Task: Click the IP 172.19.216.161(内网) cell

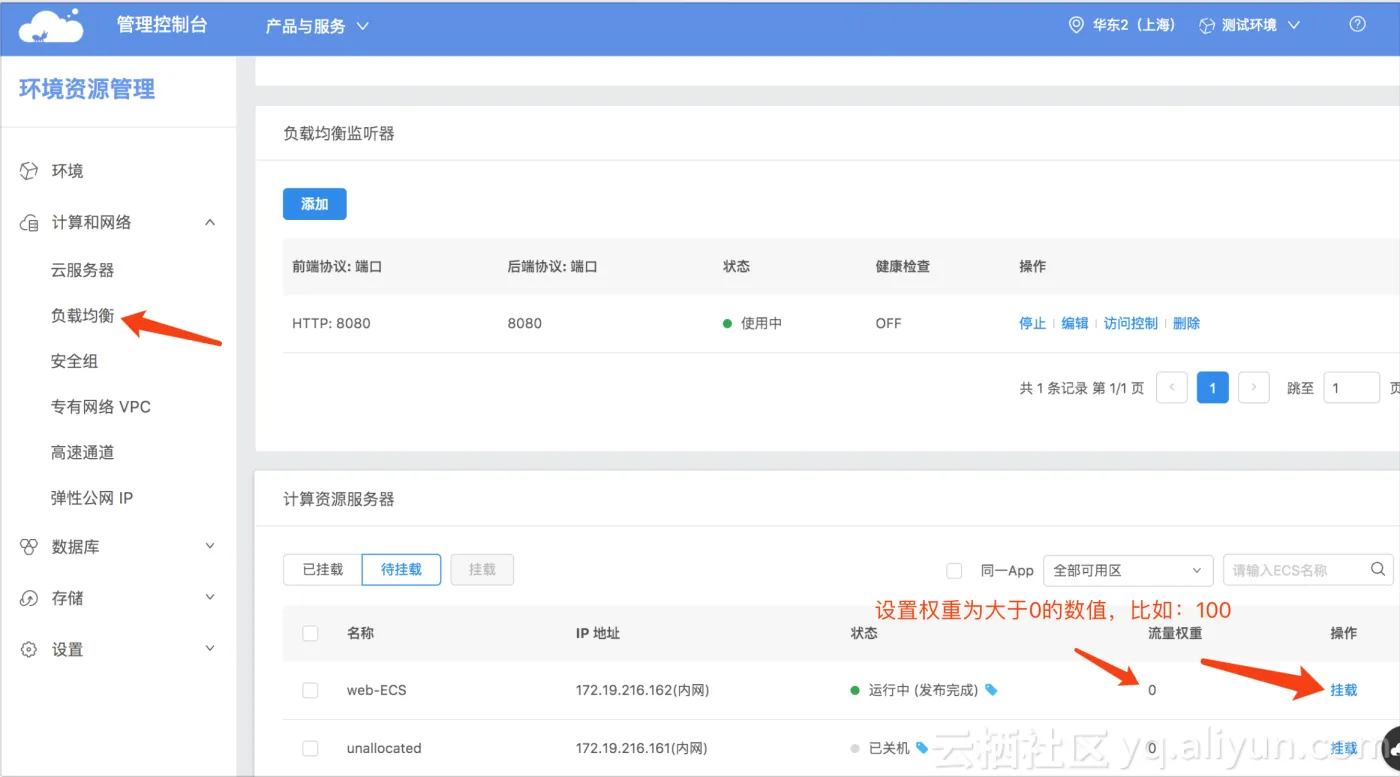Action: (x=641, y=748)
